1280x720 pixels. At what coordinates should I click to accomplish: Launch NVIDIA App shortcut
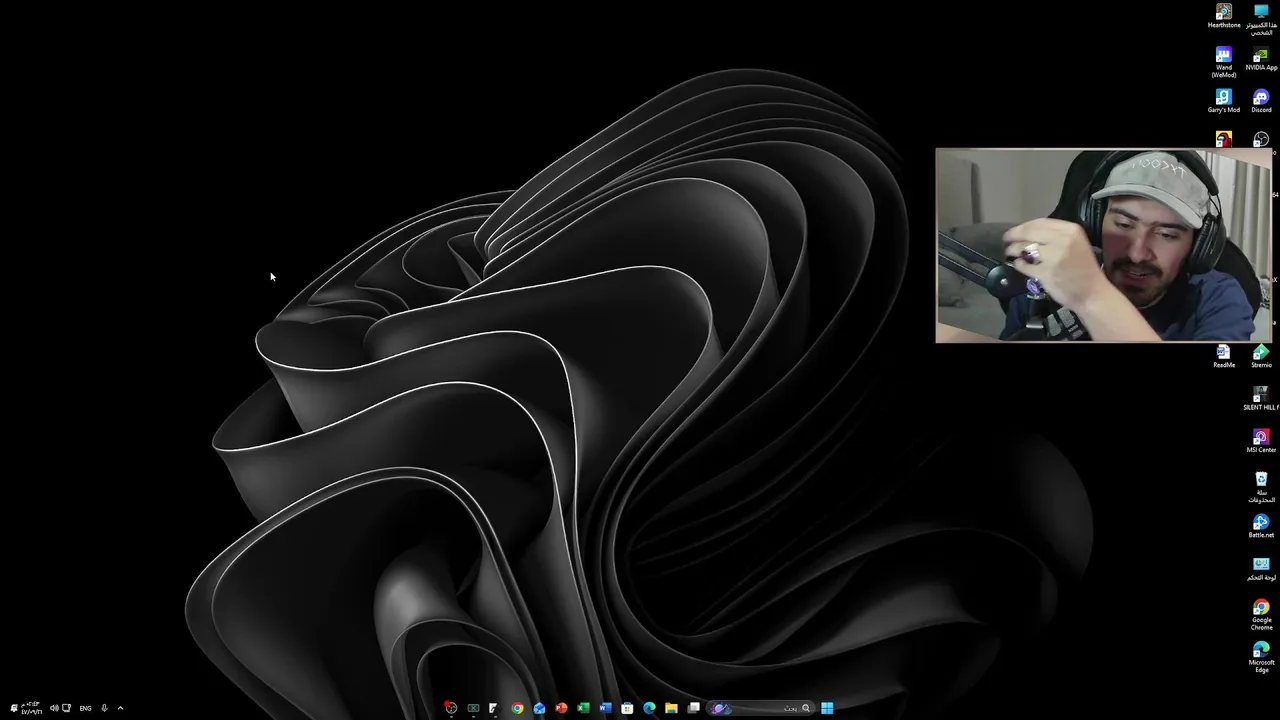coord(1261,58)
